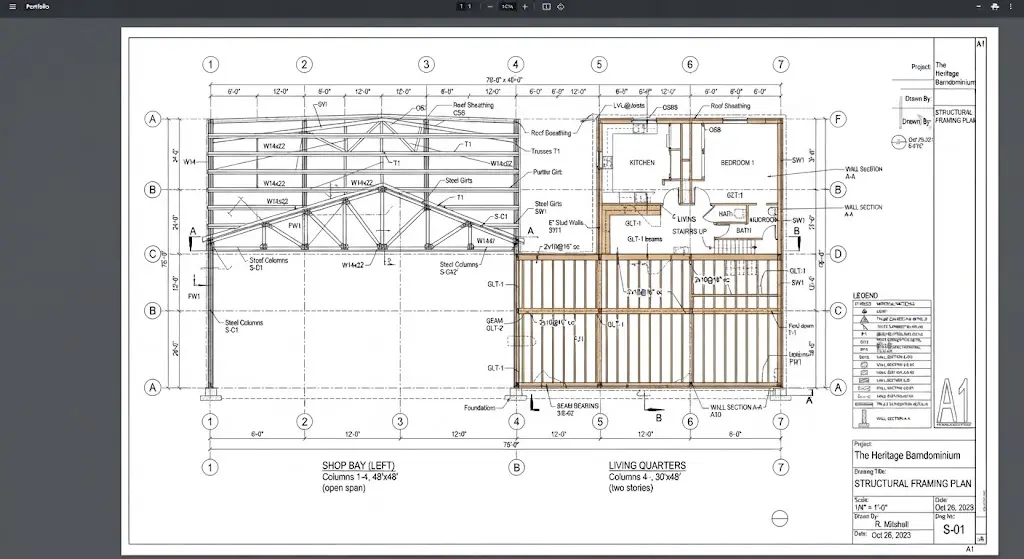Click the 'S-01' drawing number
The image size is (1024, 559).
tap(953, 530)
